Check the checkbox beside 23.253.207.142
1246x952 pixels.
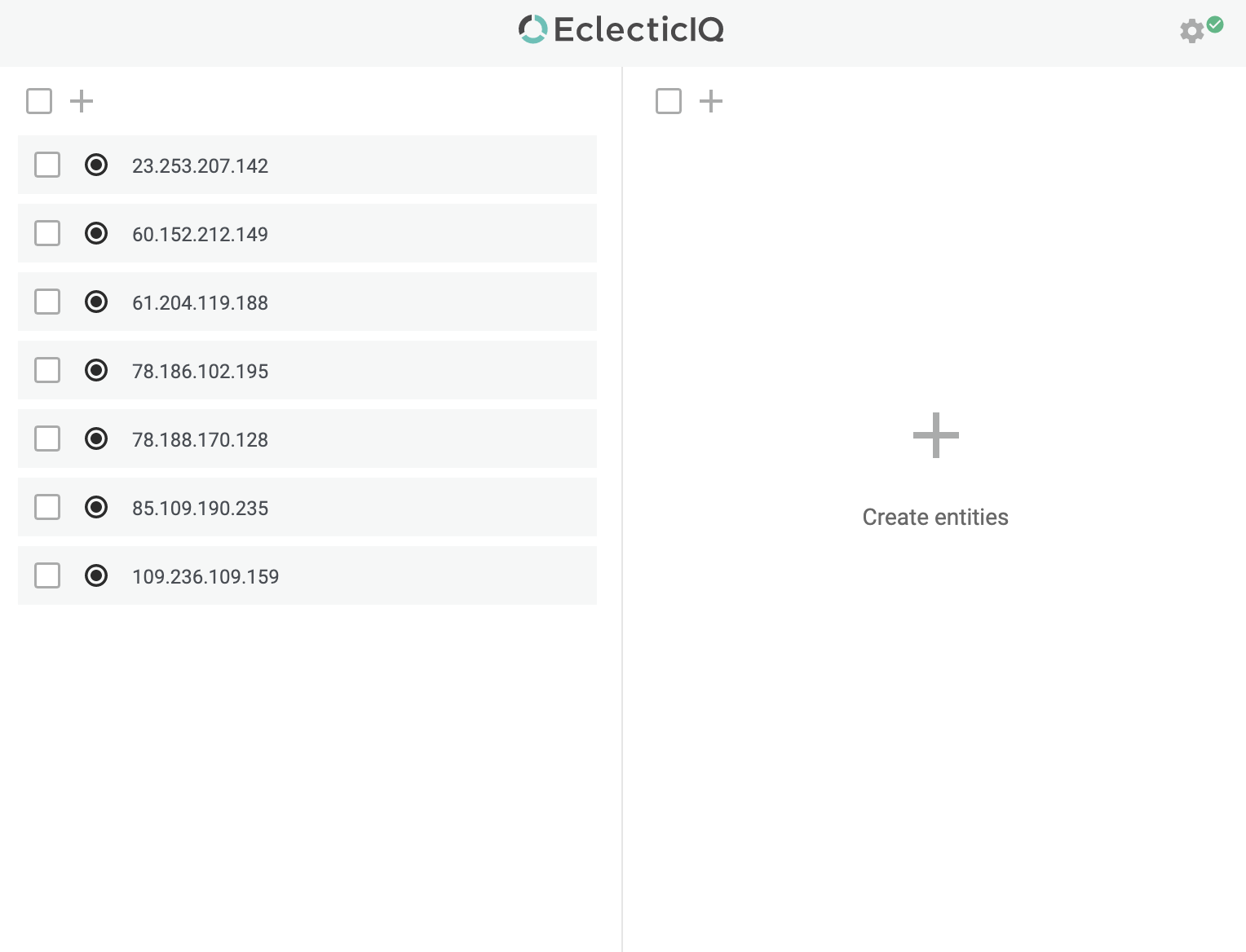[47, 165]
